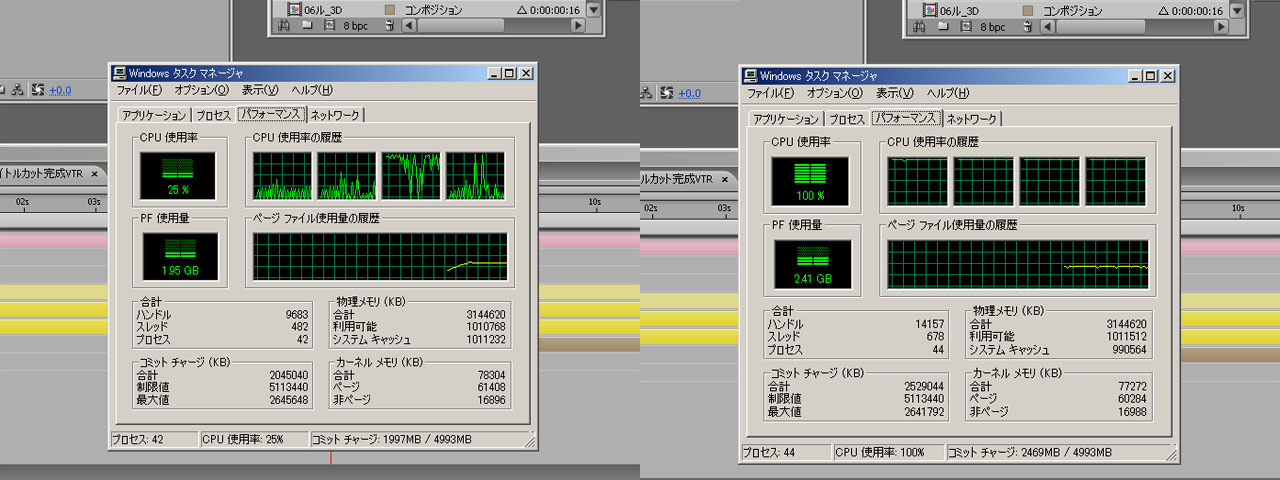Screen dimensions: 1280x480
Task: Click status bar commit charge 1997MB / 4993MB
Action: tap(393, 439)
